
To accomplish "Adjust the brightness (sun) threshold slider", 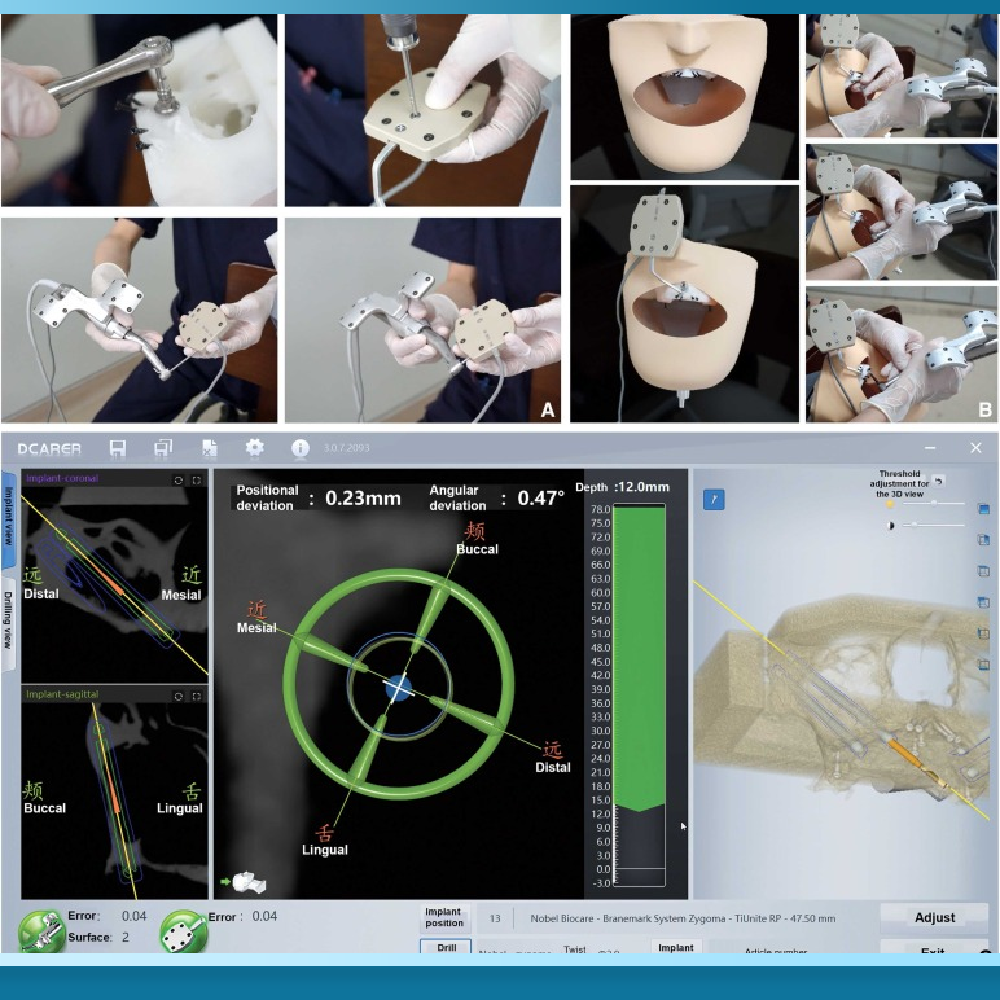I will (934, 504).
